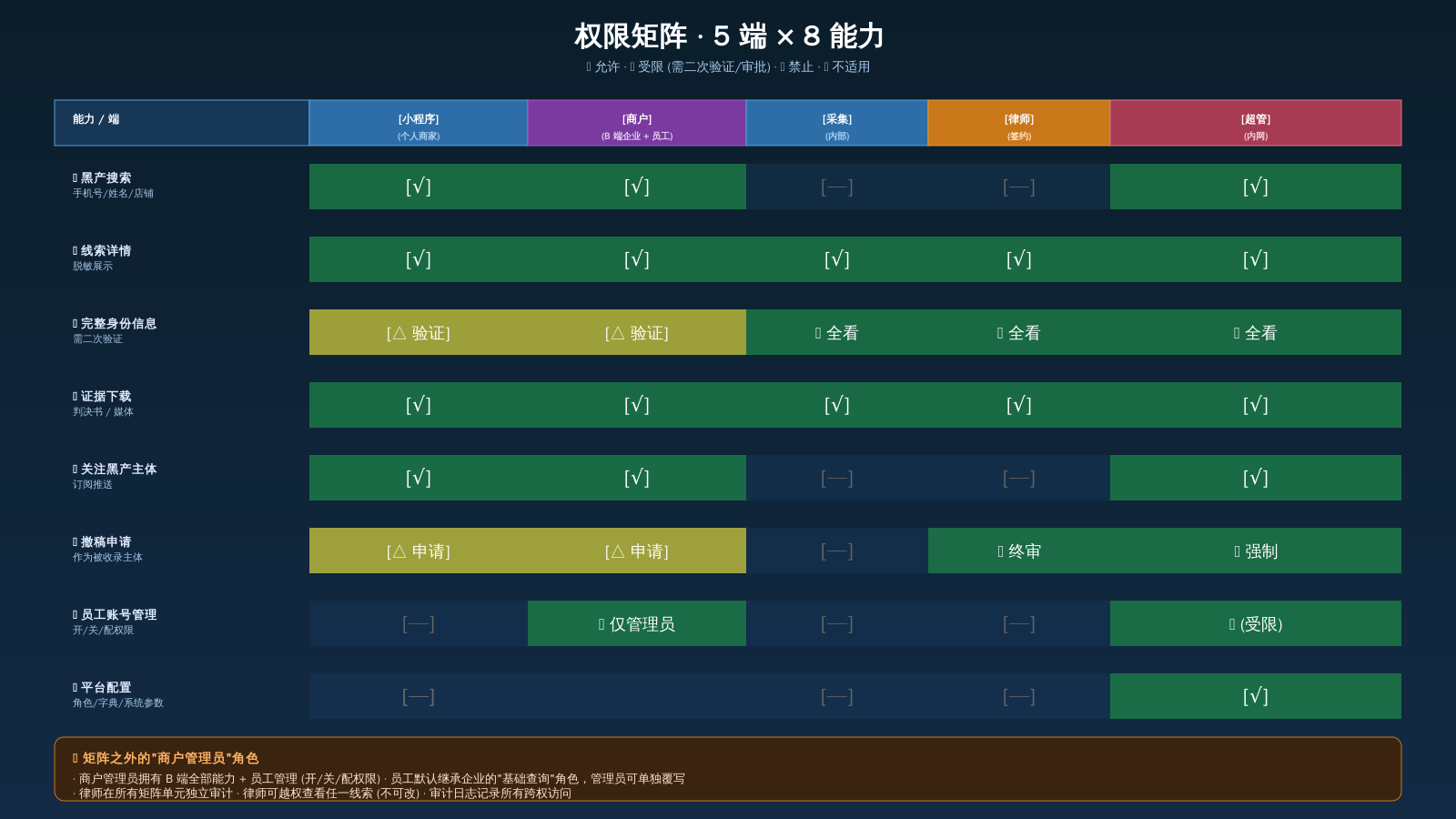Click 关注黑产主体 cell under 超管

[1256, 478]
